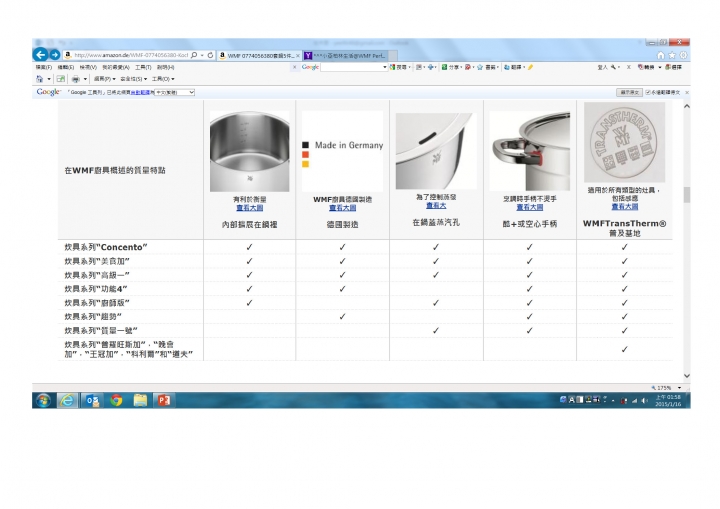720x509 pixels.
Task: Click the Internet Explorer taskbar button
Action: (68, 401)
